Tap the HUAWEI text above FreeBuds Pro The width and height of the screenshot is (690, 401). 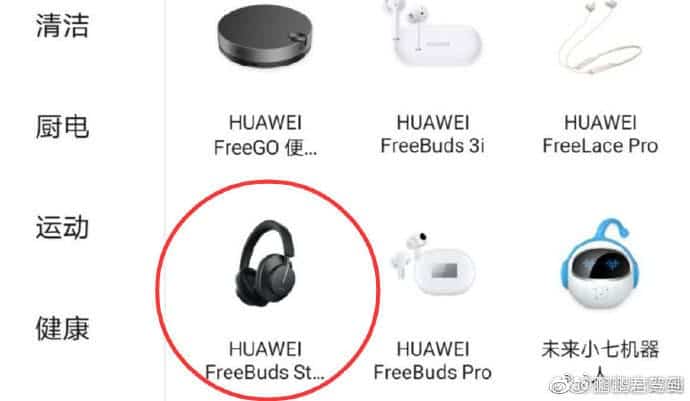433,349
